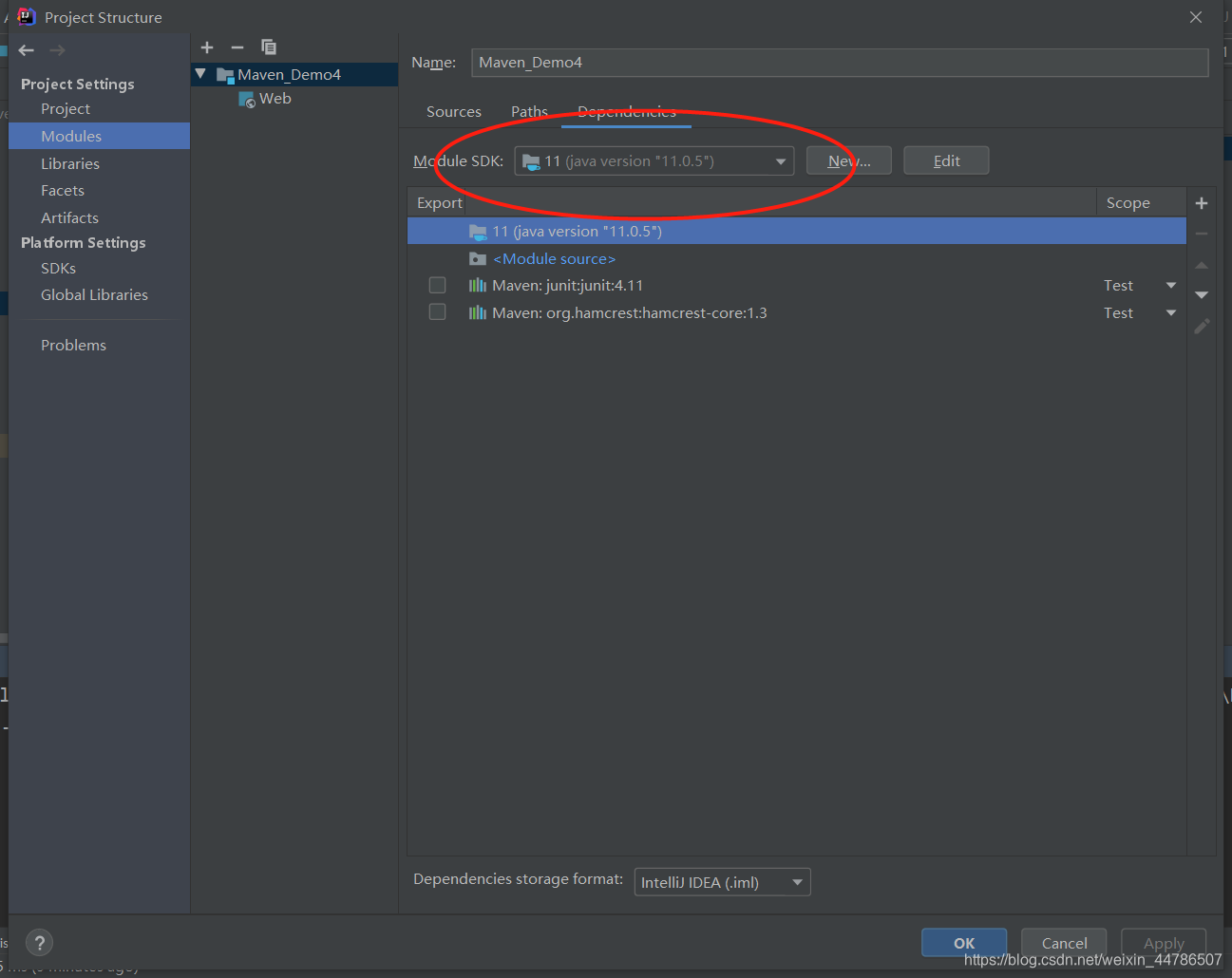Switch to the Paths tab

click(x=529, y=112)
